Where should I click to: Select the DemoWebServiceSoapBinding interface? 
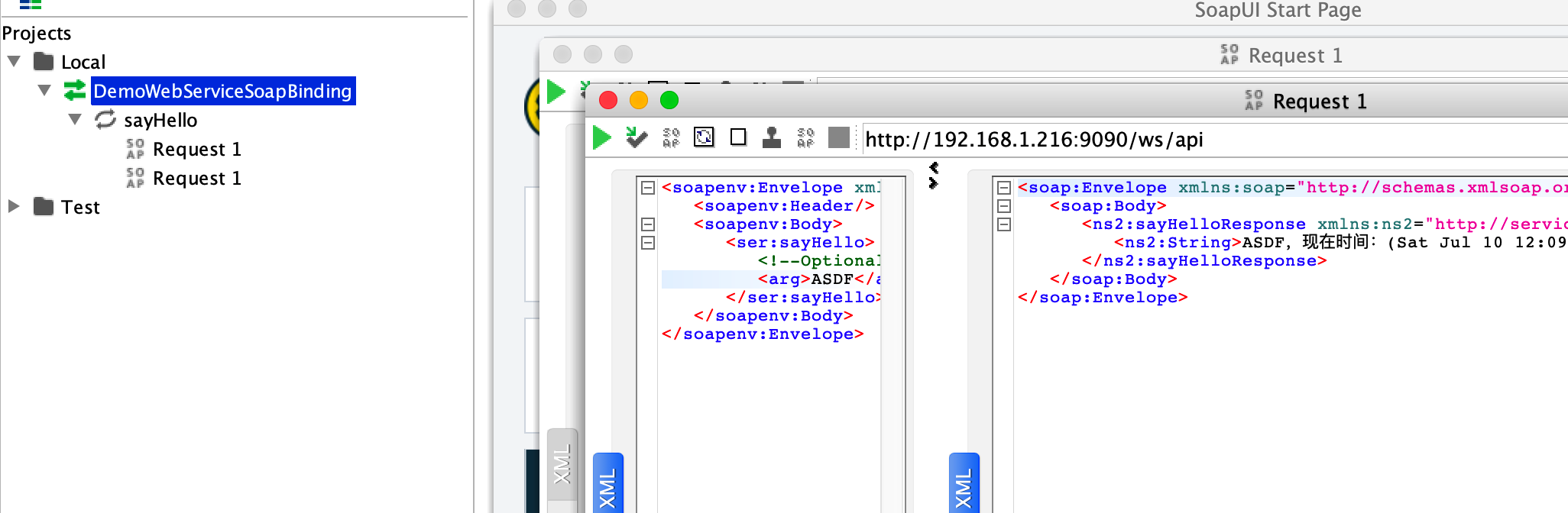point(222,91)
